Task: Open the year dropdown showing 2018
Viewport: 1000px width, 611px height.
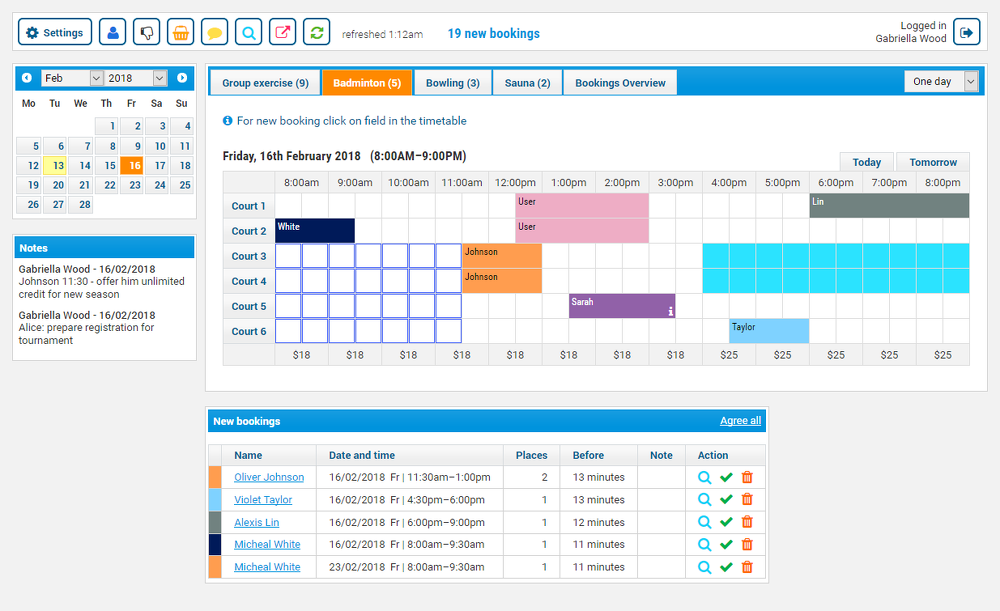Action: click(x=135, y=77)
